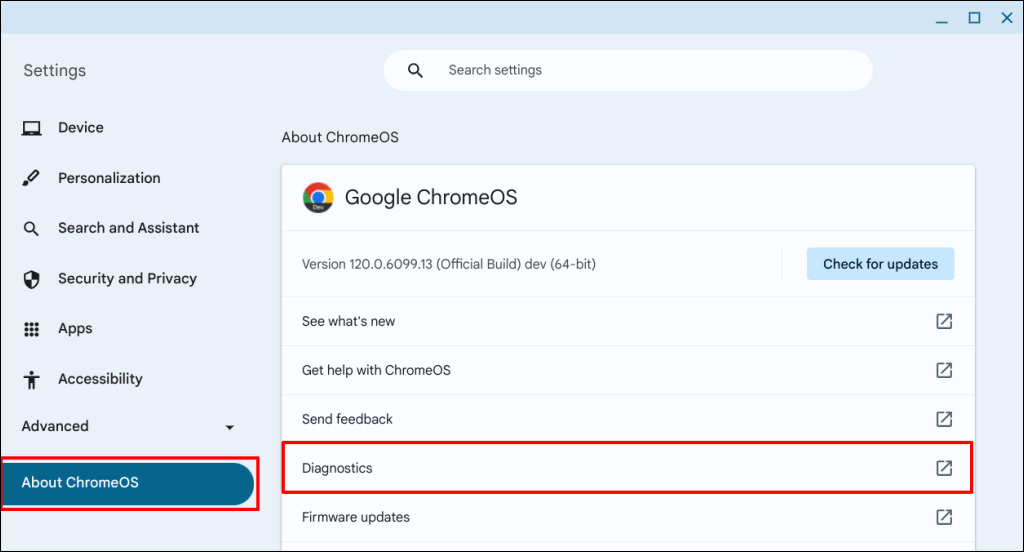Click the Personalization brush icon
This screenshot has width=1024, height=552.
coord(32,178)
